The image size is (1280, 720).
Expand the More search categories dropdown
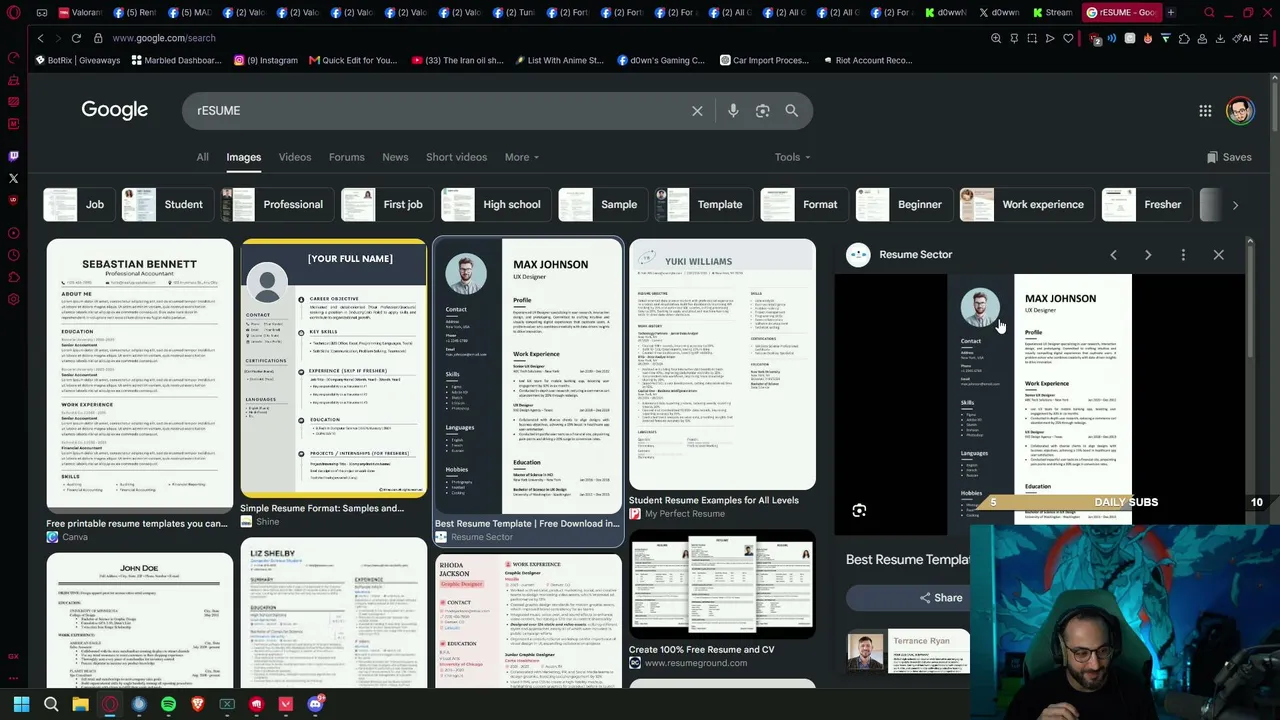(522, 157)
